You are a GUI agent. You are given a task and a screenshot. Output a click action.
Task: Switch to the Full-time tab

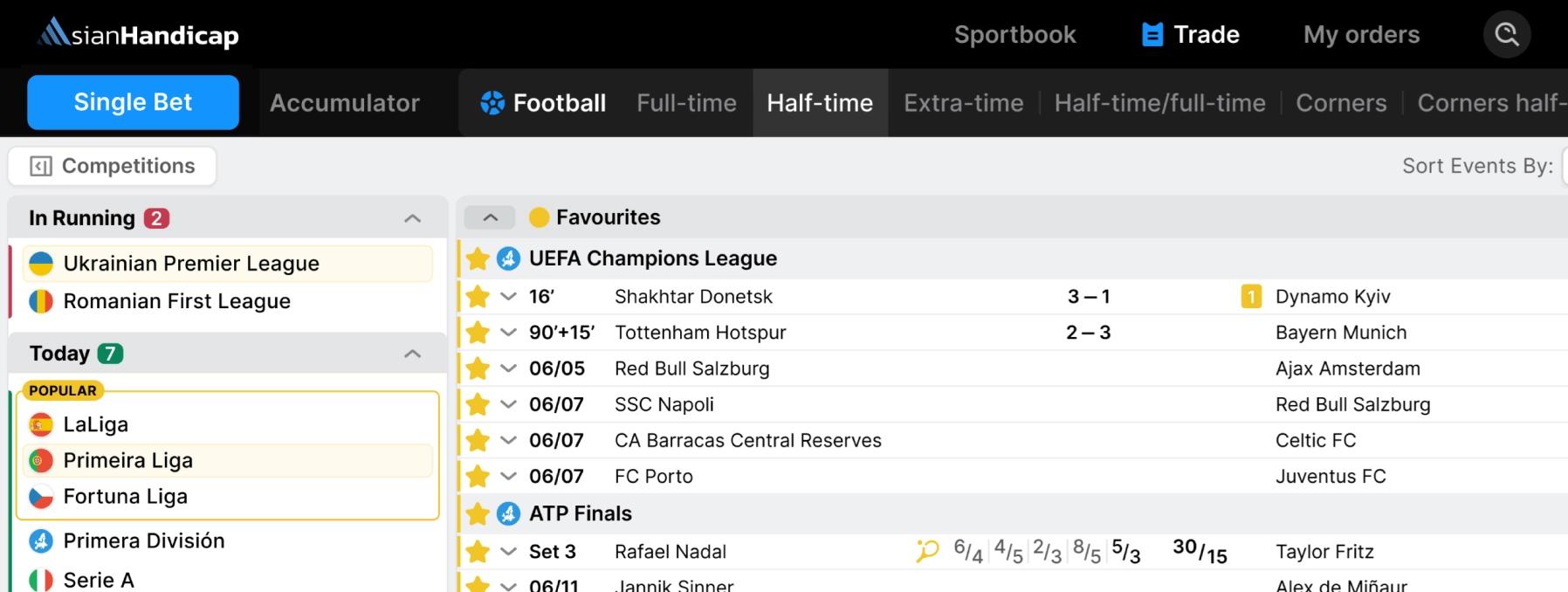[686, 103]
